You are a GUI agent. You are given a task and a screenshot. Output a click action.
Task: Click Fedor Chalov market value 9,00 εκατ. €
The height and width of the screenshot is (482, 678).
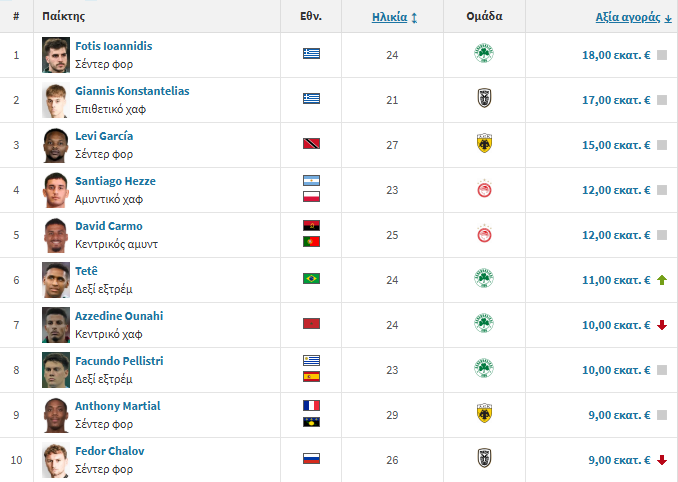pyautogui.click(x=619, y=460)
